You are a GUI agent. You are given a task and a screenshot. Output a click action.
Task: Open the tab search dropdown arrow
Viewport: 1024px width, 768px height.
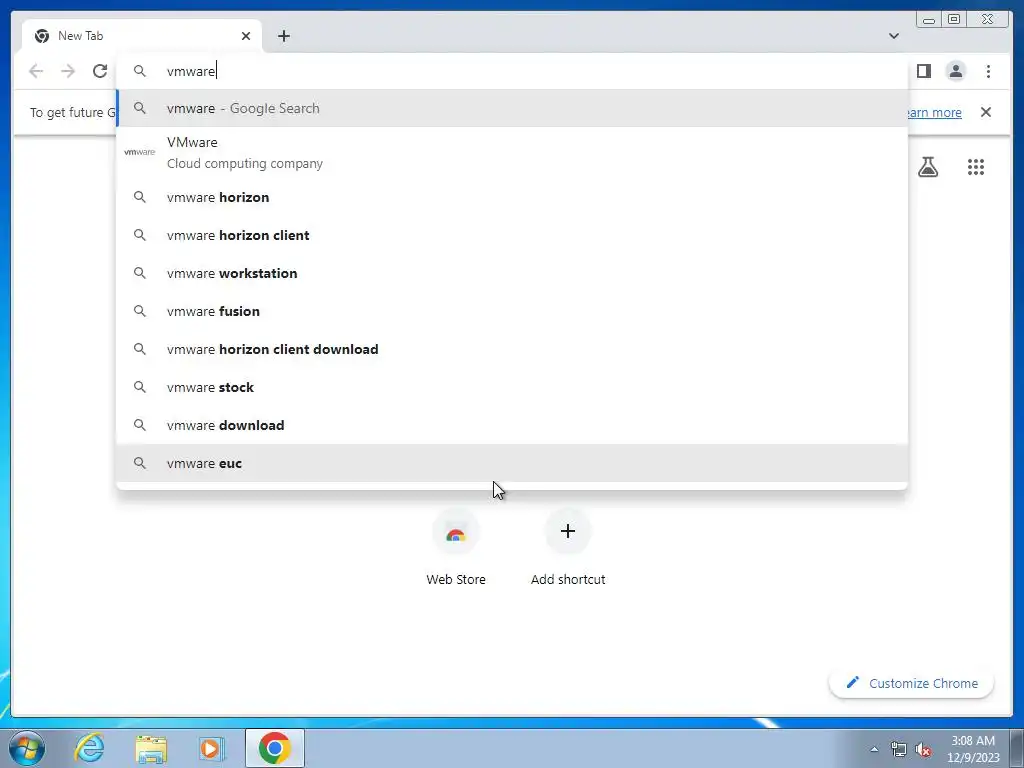coord(894,36)
